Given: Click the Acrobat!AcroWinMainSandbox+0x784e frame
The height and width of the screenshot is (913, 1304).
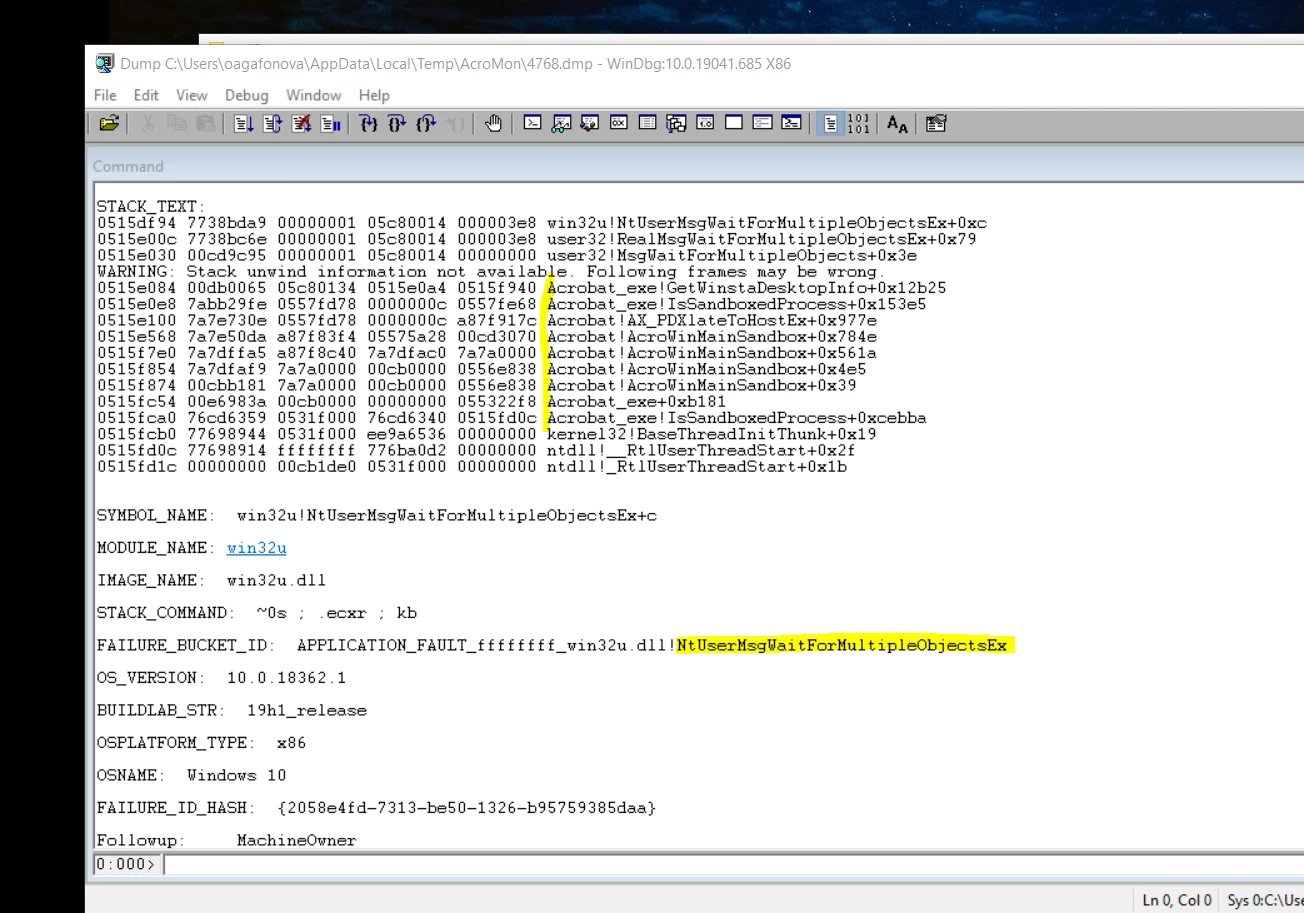Looking at the screenshot, I should click(712, 337).
